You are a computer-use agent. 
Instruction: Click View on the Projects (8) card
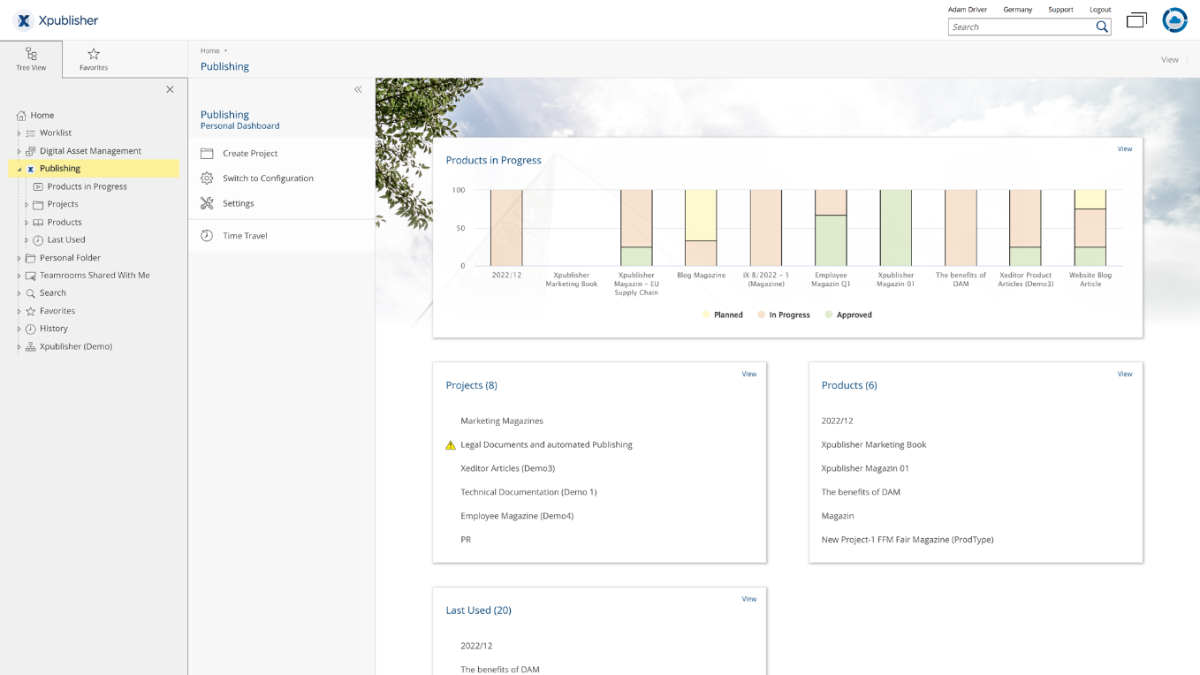click(x=749, y=374)
